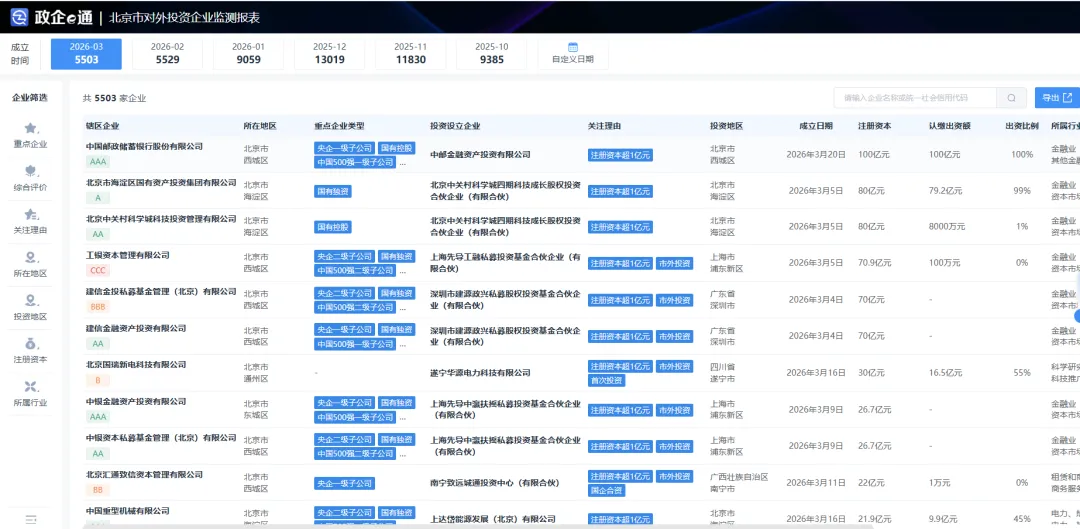This screenshot has width=1080, height=529.
Task: Open 中国重型机械有限公司 company link
Action: (x=127, y=511)
